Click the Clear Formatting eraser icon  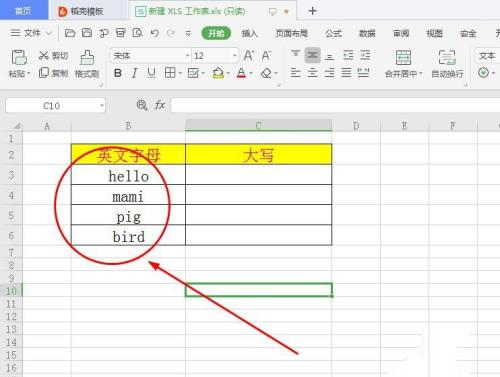266,73
